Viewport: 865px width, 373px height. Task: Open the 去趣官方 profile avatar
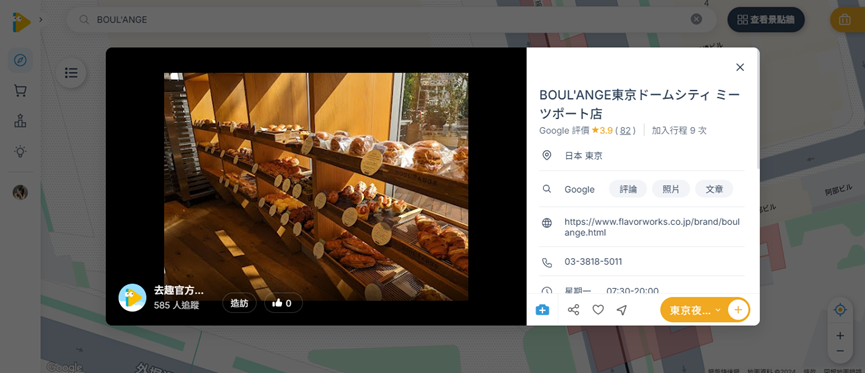tap(132, 297)
